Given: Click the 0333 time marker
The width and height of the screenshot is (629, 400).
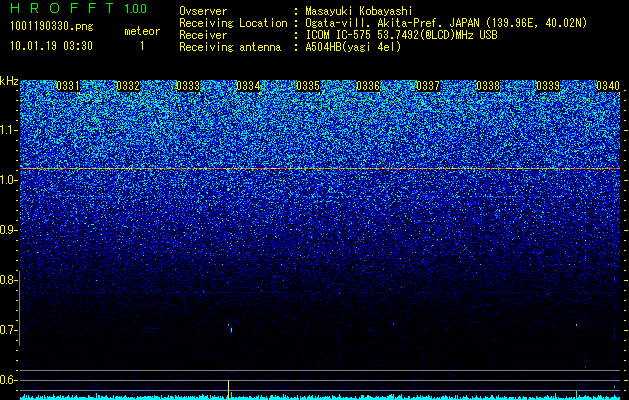Looking at the screenshot, I should pyautogui.click(x=188, y=86).
